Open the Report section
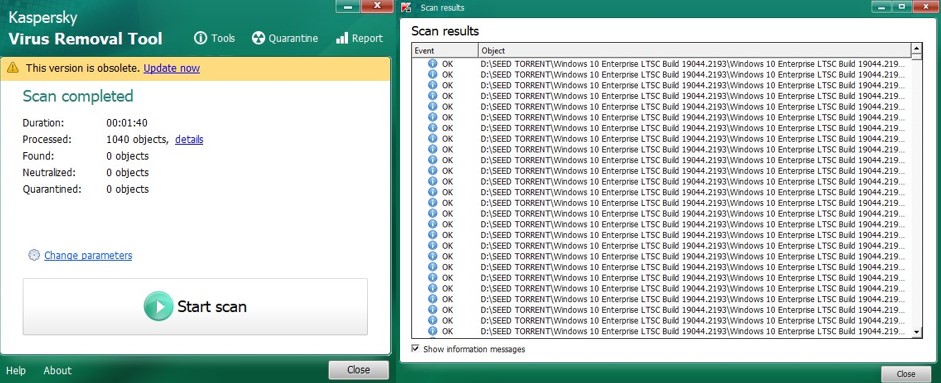This screenshot has width=941, height=383. pos(359,38)
